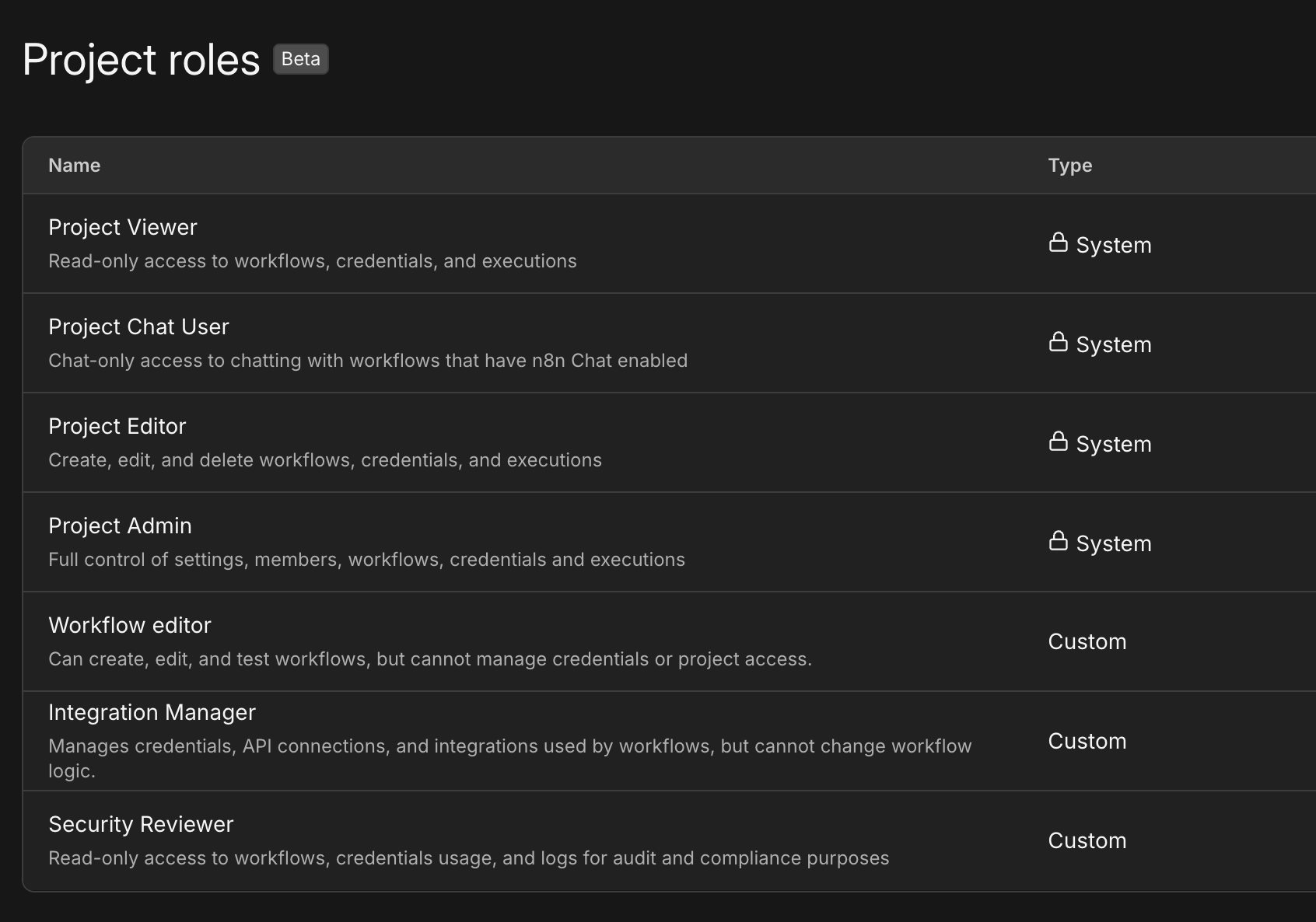The height and width of the screenshot is (922, 1316).
Task: Open the Project Viewer role
Action: (x=123, y=227)
